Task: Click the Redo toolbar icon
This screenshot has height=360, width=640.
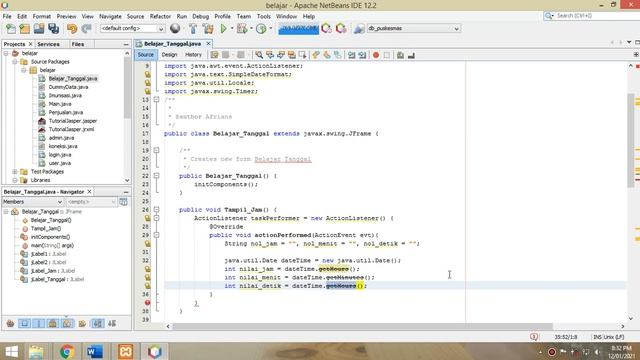Action: point(86,29)
